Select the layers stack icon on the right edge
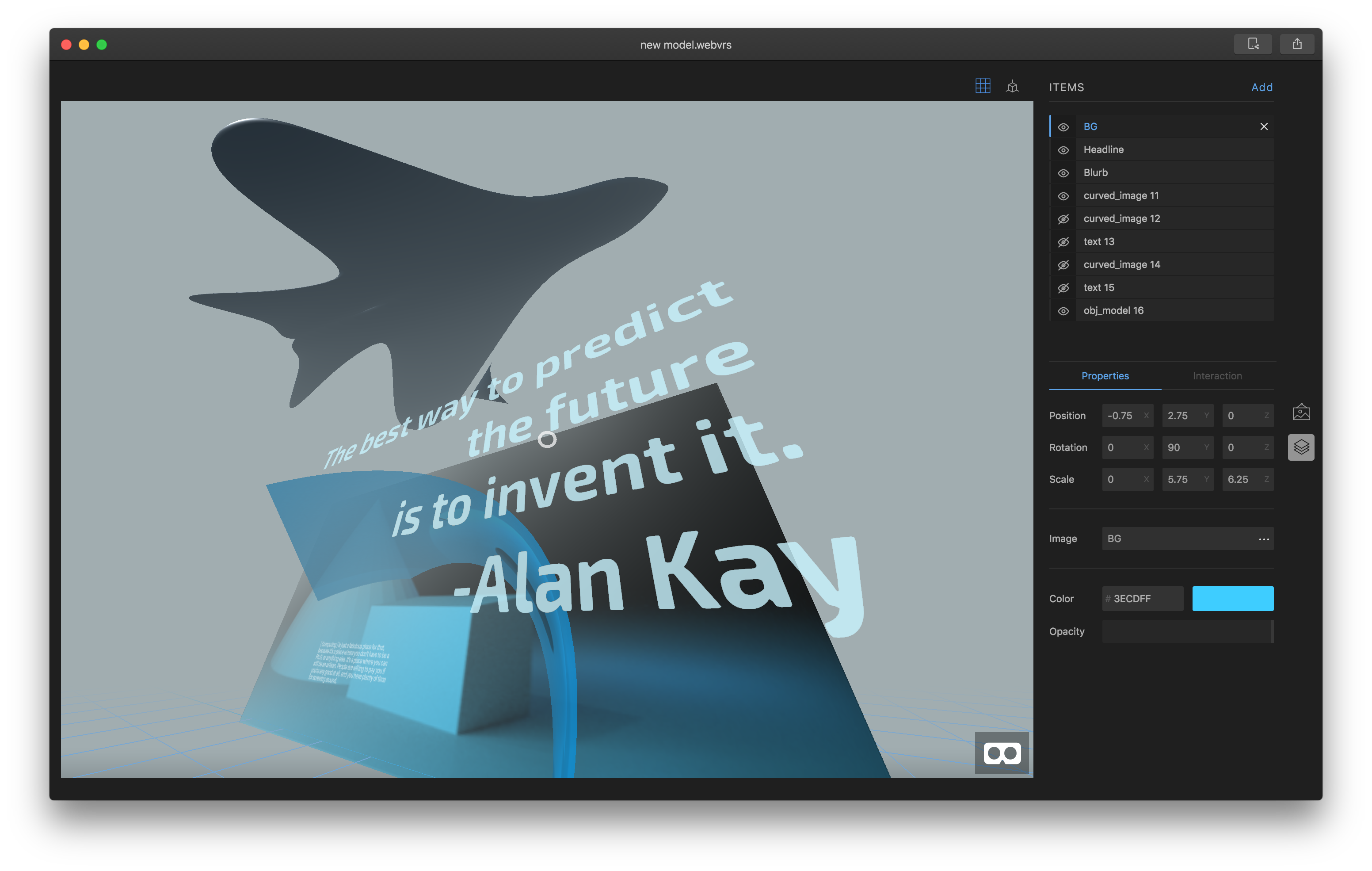 [1301, 447]
